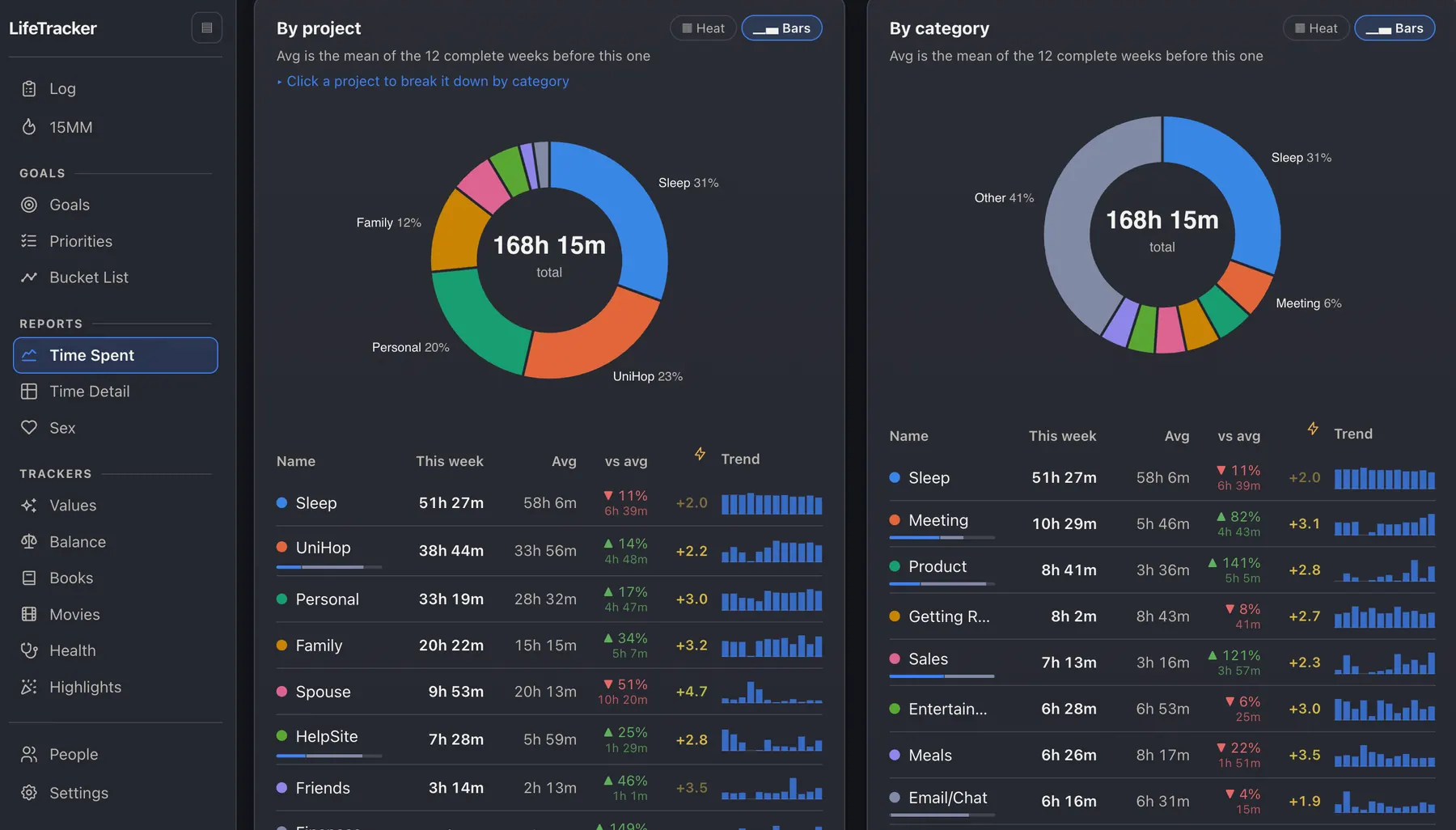
Task: Open Log via clipboard icon
Action: coord(29,89)
